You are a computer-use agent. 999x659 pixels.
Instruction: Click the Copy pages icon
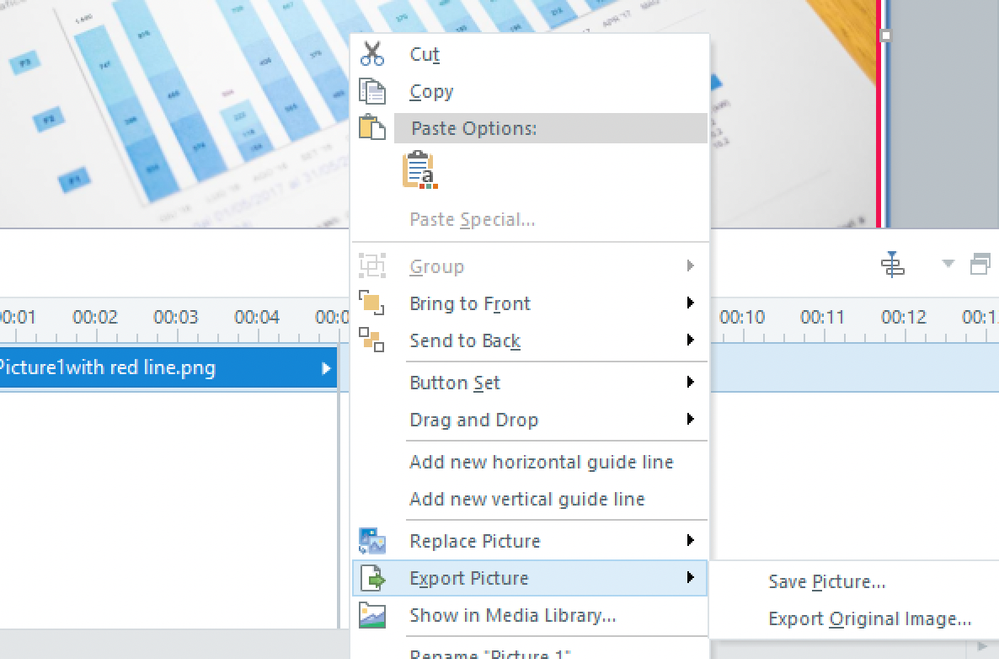pyautogui.click(x=372, y=91)
